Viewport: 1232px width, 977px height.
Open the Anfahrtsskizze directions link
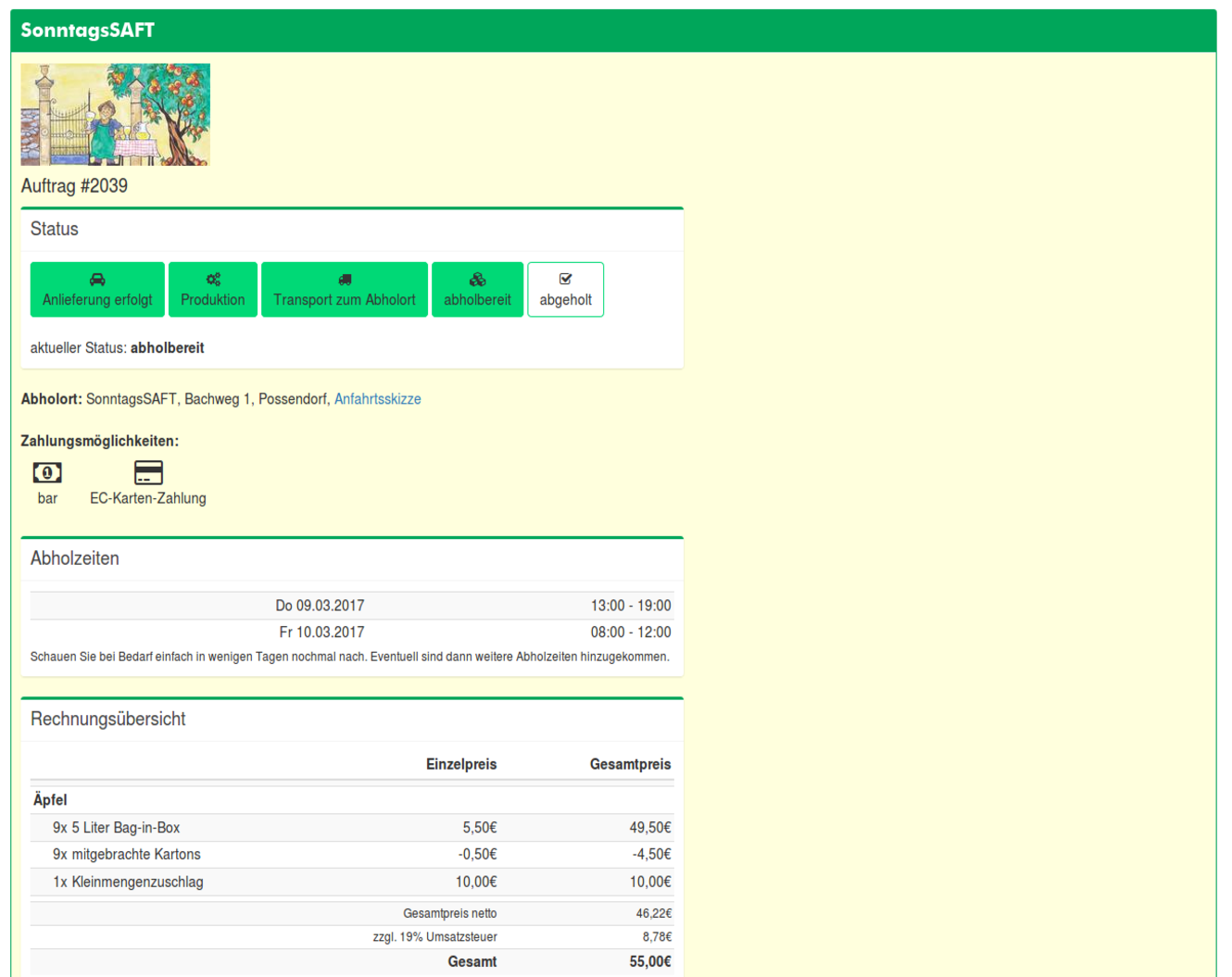[377, 399]
